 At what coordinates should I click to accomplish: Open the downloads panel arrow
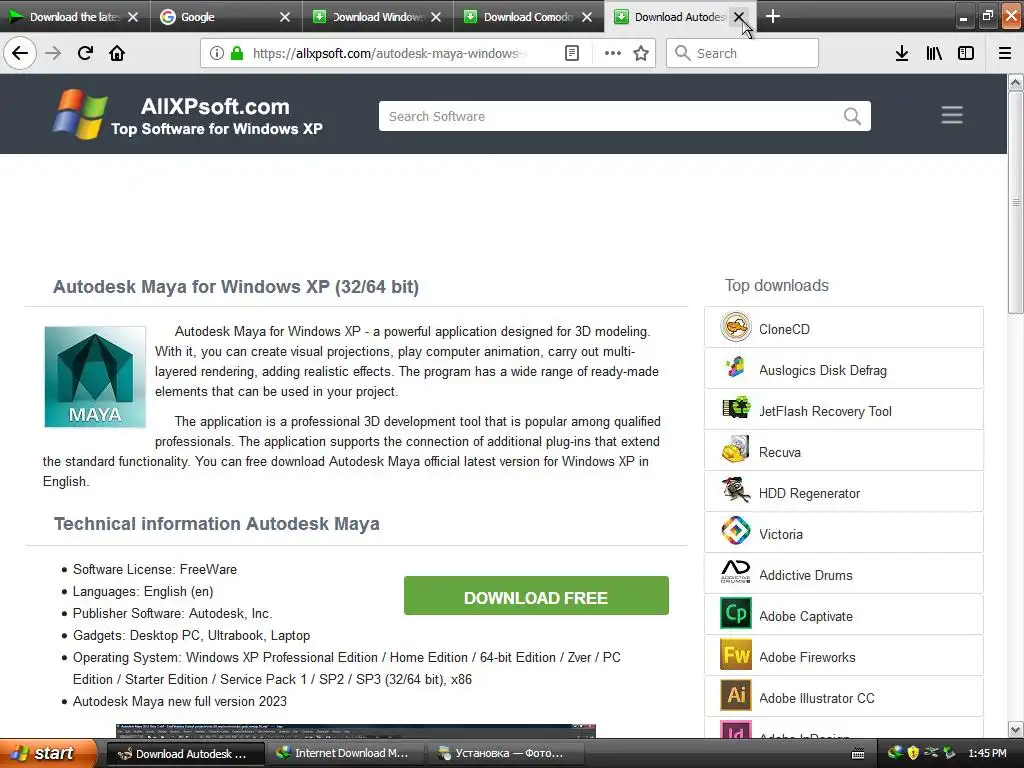coord(902,53)
